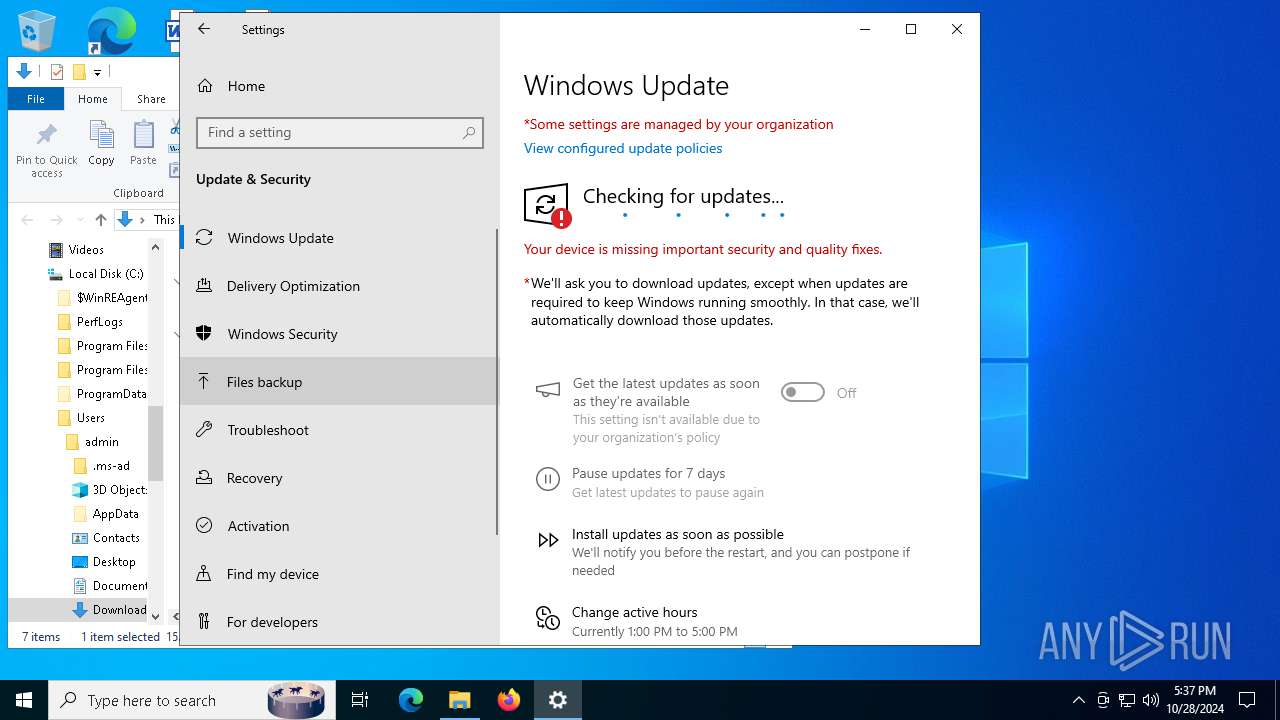Toggle Get the latest updates switch
Viewport: 1280px width, 720px height.
tap(803, 392)
